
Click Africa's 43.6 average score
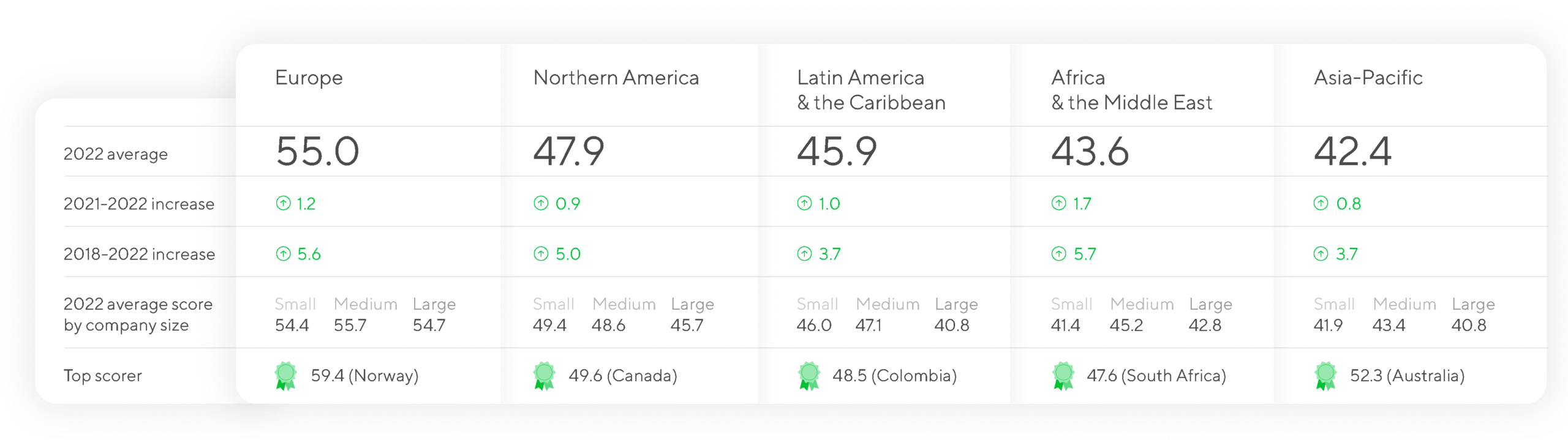[x=1090, y=151]
